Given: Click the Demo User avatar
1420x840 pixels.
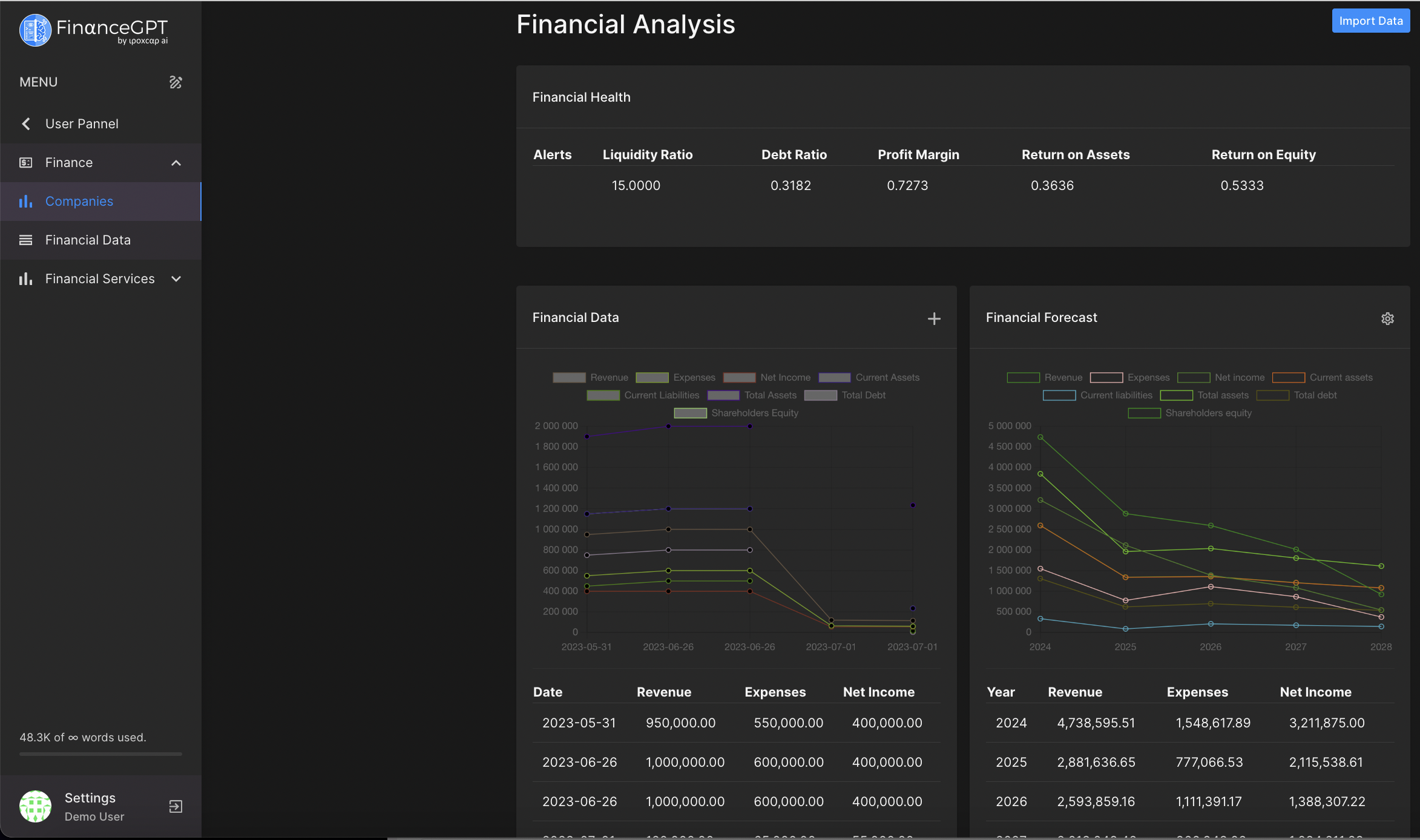Looking at the screenshot, I should coord(35,806).
